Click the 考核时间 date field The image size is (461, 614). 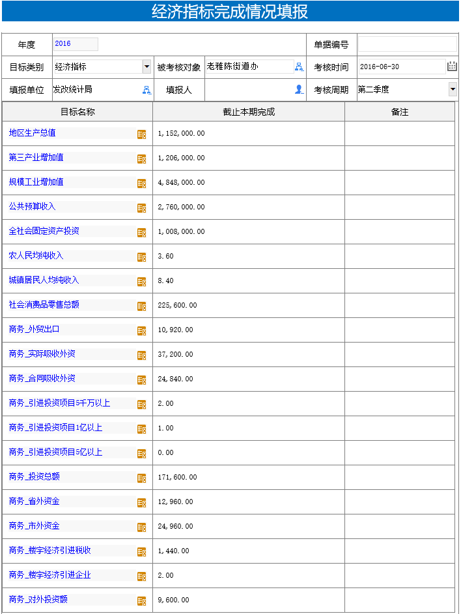[x=402, y=67]
